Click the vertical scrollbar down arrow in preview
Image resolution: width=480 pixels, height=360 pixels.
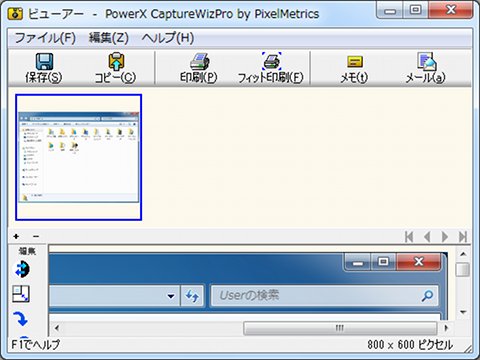pos(463,312)
